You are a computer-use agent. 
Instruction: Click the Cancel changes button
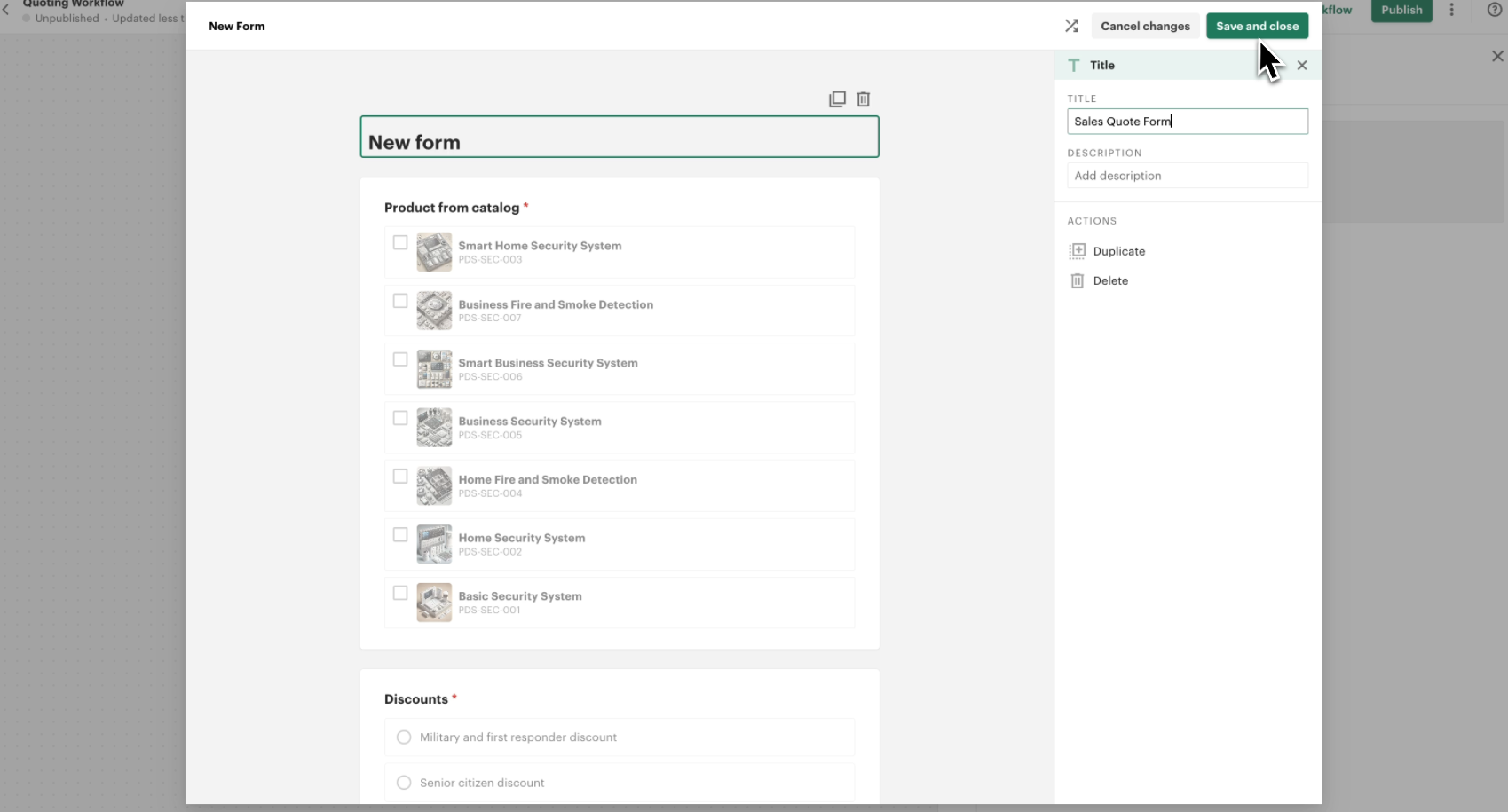1145,26
